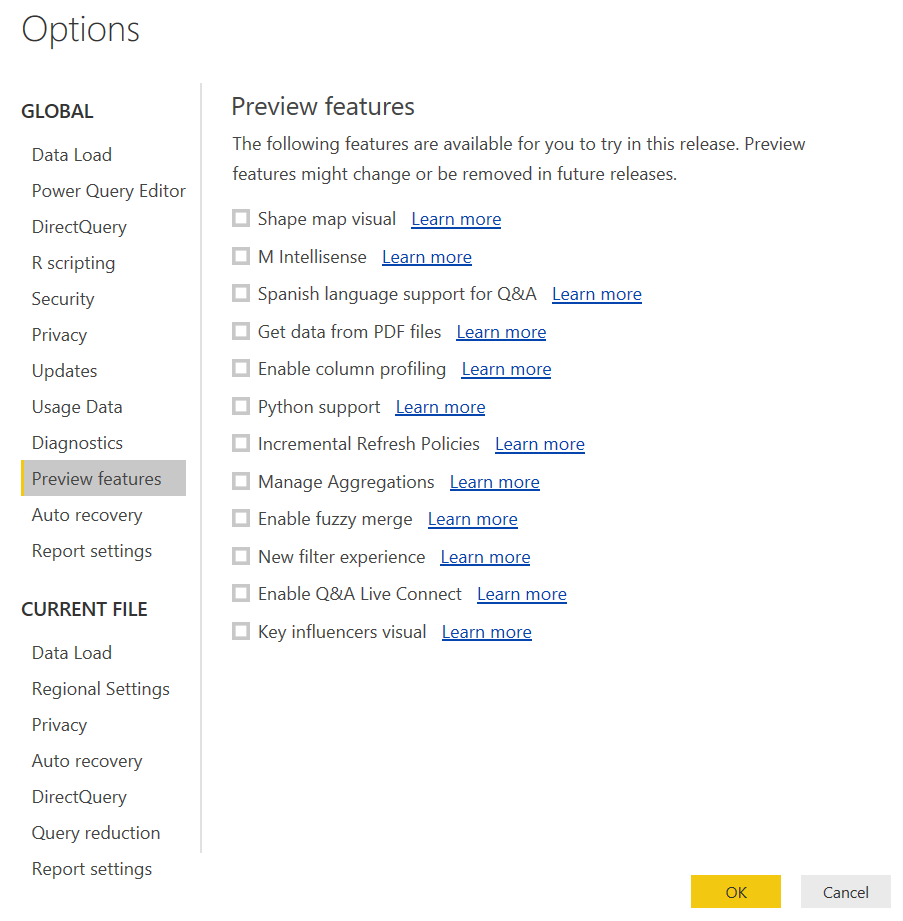Check Spanish language support for Q&A
903x921 pixels.
(241, 293)
